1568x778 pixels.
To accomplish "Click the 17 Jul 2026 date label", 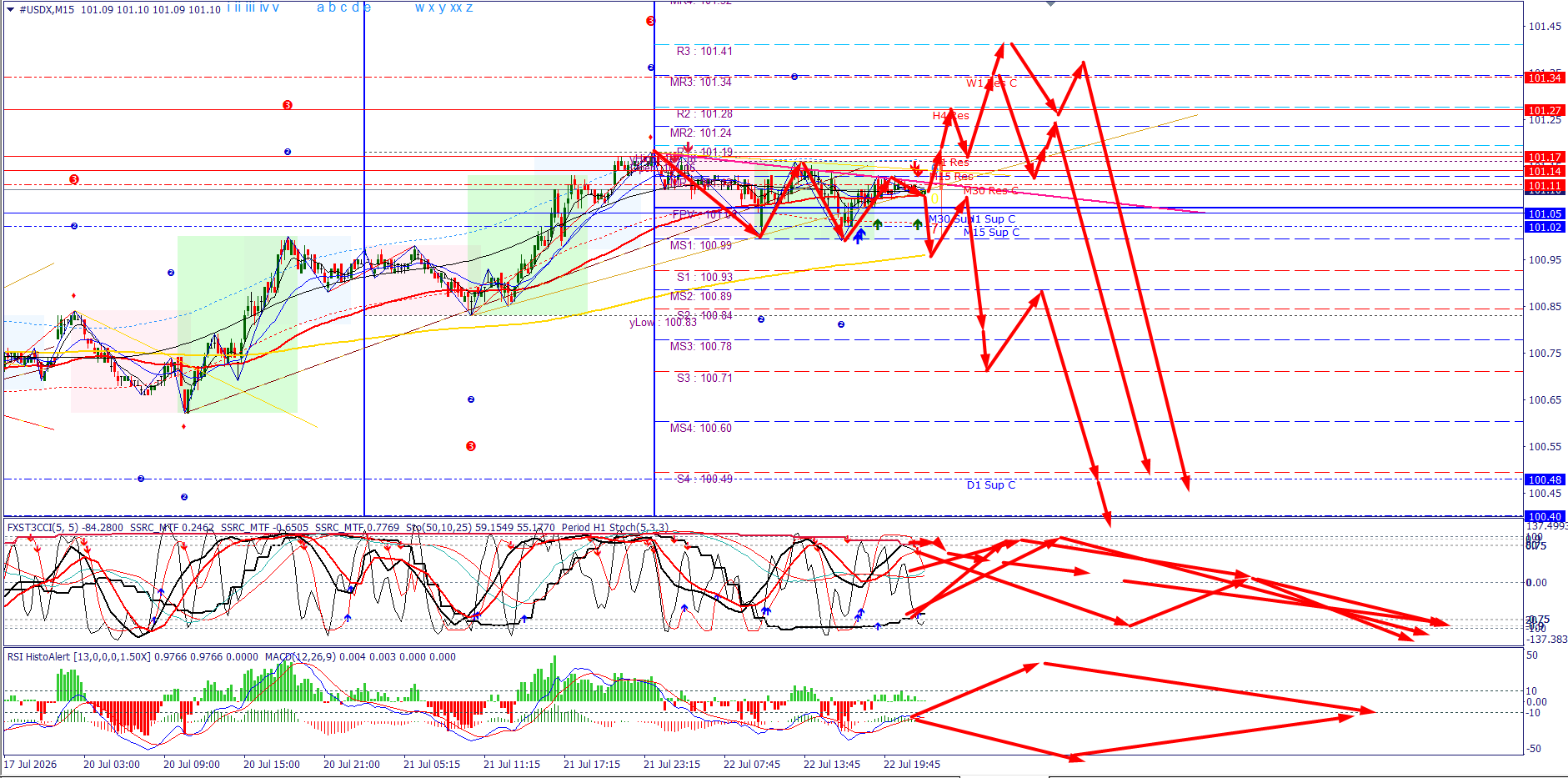I will (31, 764).
